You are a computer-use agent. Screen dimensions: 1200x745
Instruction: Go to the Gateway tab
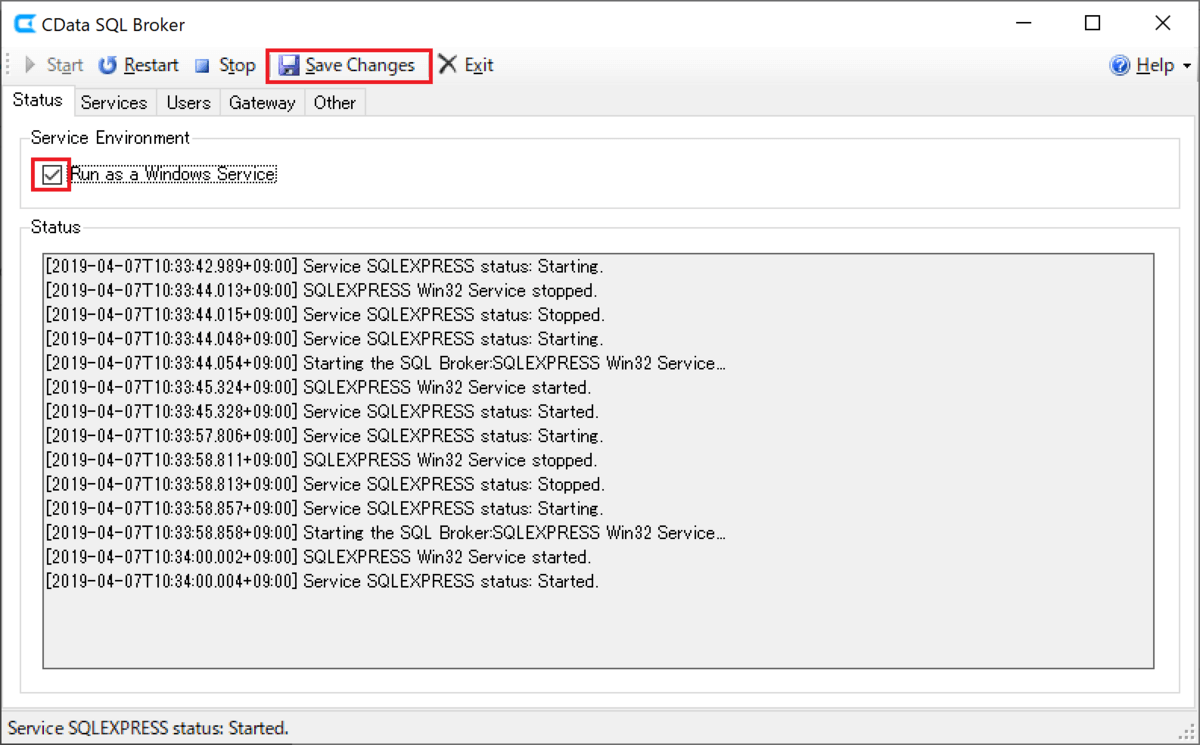(x=262, y=102)
